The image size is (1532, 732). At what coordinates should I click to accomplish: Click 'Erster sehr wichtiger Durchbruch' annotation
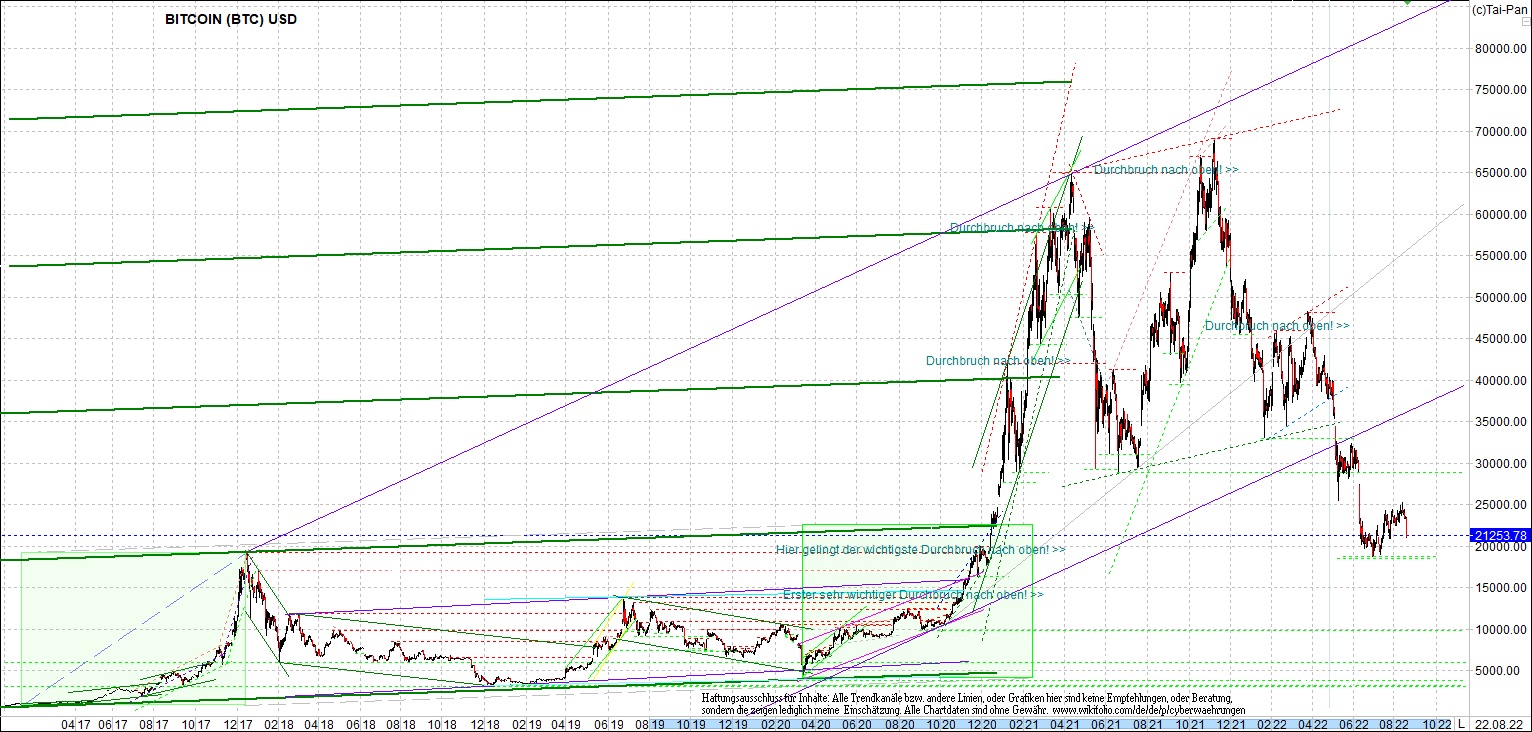(913, 595)
